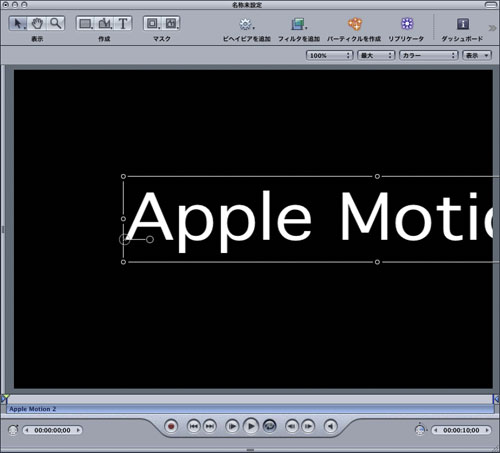Step to next frame

coord(308,426)
